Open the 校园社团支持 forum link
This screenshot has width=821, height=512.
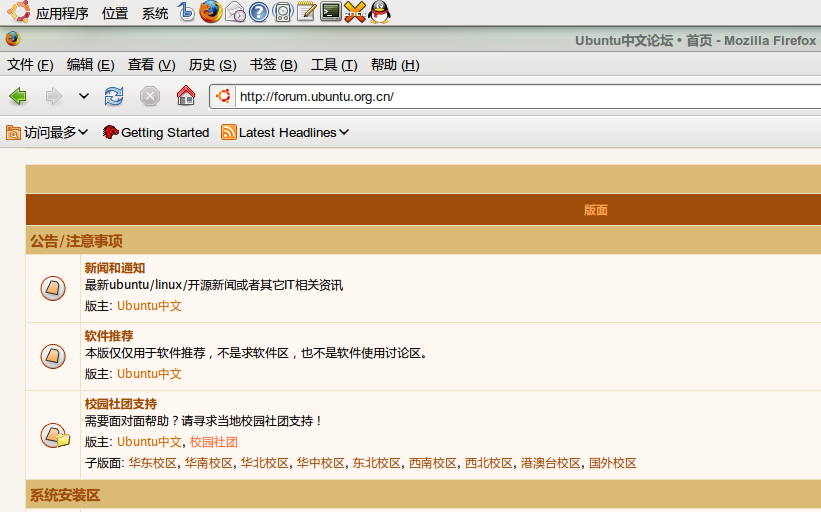pyautogui.click(x=121, y=404)
